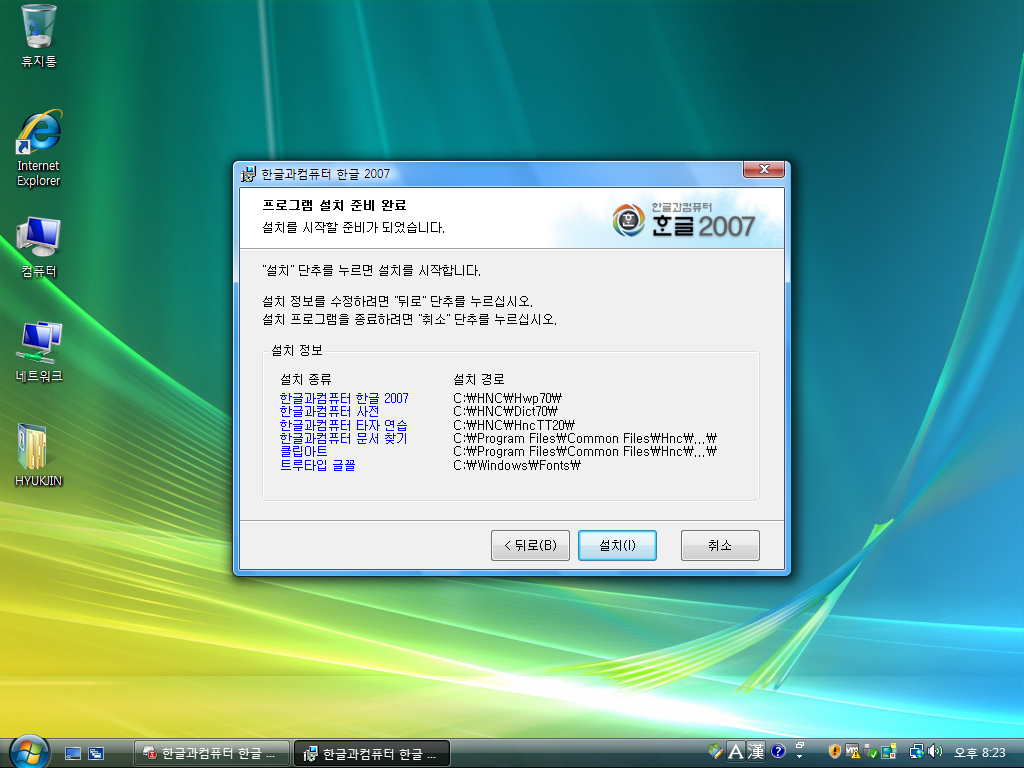Click the Windows Sidebar tray icon
The width and height of the screenshot is (1024, 768).
(x=888, y=752)
